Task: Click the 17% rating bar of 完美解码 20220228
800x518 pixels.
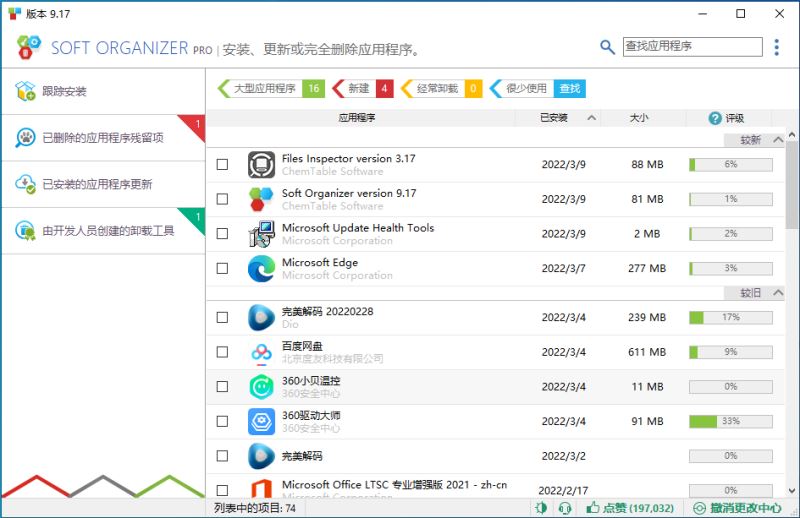Action: (x=731, y=317)
